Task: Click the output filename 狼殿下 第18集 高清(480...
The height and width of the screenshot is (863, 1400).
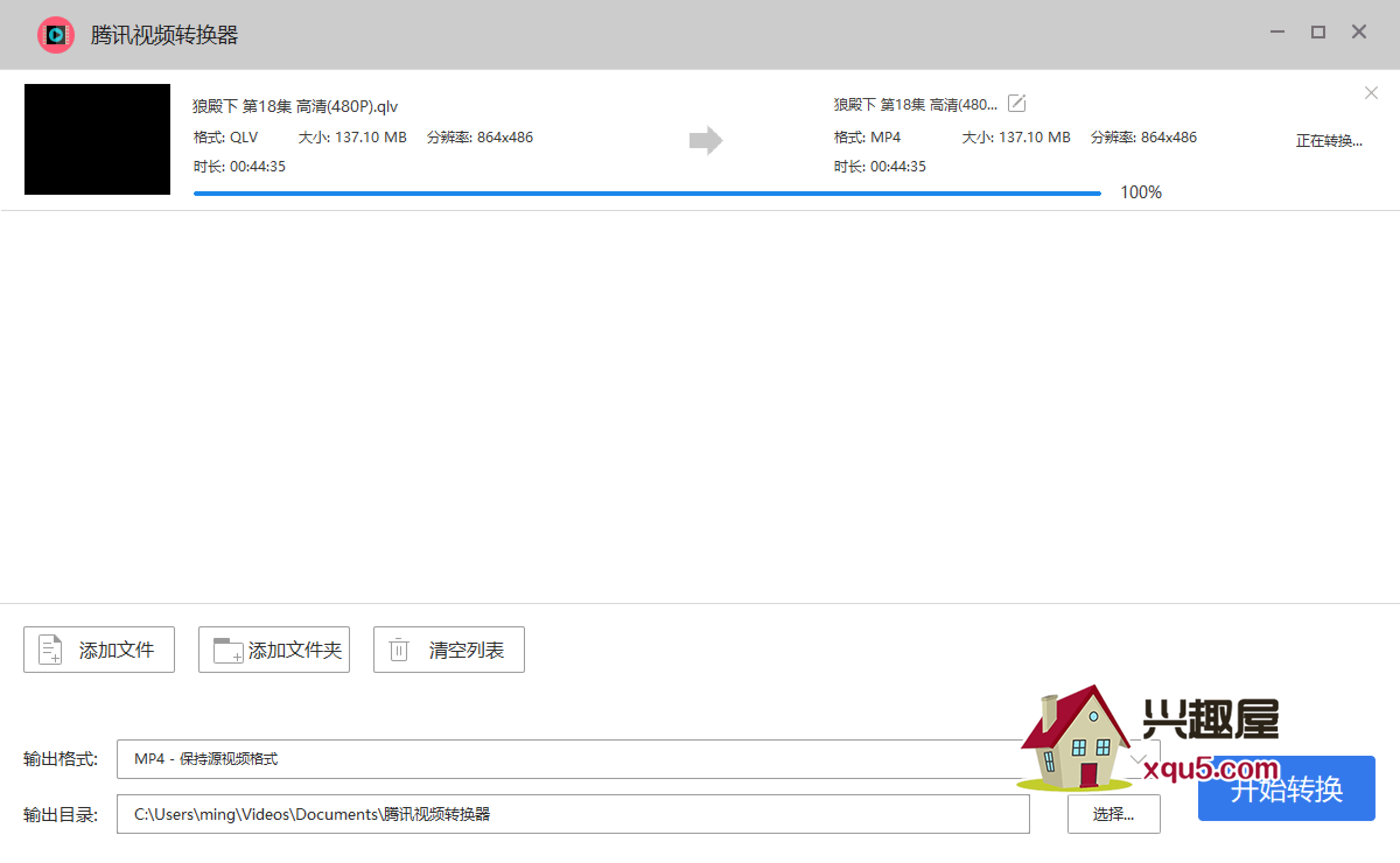Action: click(915, 104)
